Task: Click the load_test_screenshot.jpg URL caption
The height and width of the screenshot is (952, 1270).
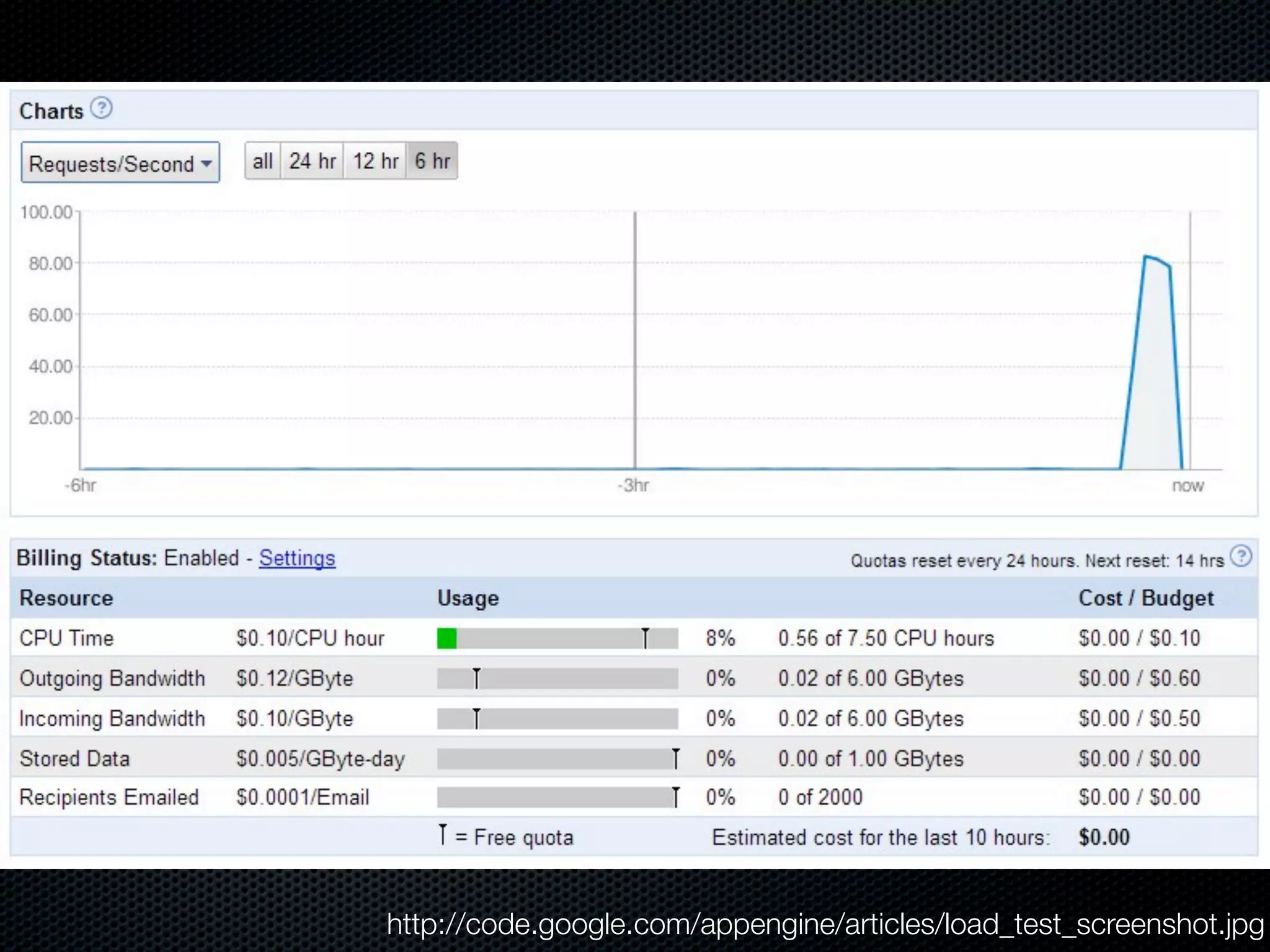Action: point(825,924)
